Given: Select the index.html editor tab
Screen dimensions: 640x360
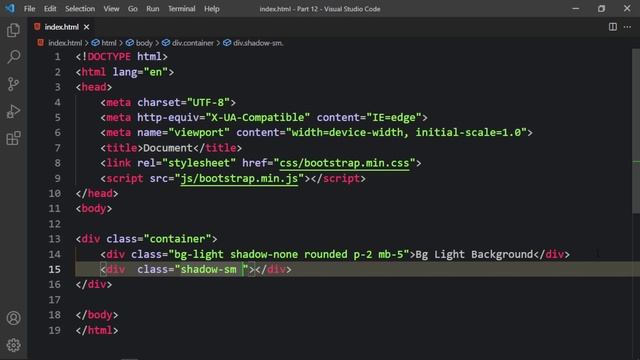Looking at the screenshot, I should 61,27.
